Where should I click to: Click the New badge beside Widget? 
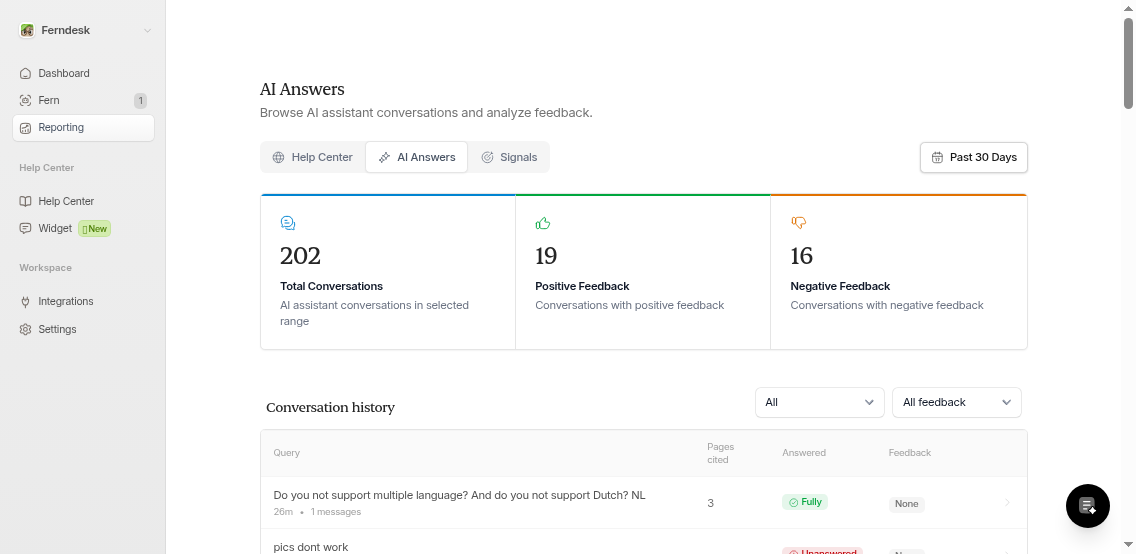(x=94, y=229)
